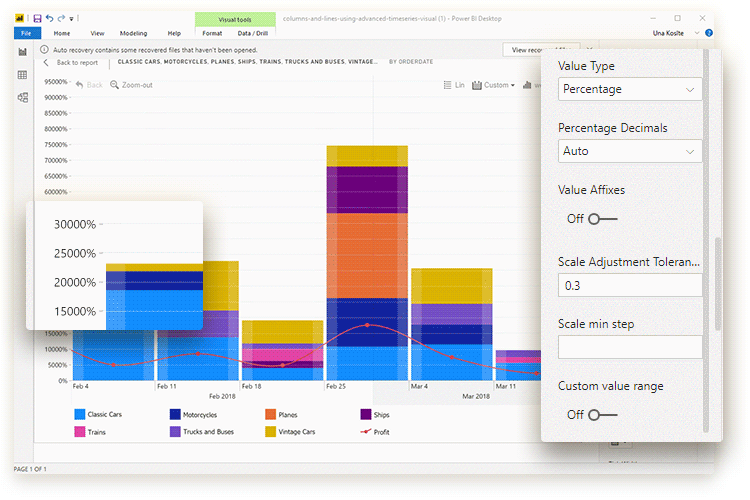Click the Back undo button above chart
The width and height of the screenshot is (750, 500).
click(89, 85)
